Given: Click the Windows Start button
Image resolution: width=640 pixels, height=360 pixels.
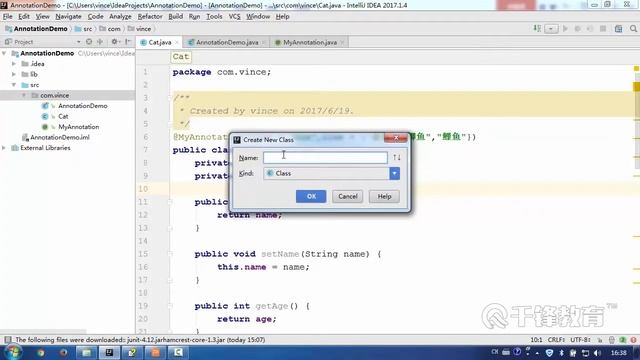Looking at the screenshot, I should click(x=12, y=352).
